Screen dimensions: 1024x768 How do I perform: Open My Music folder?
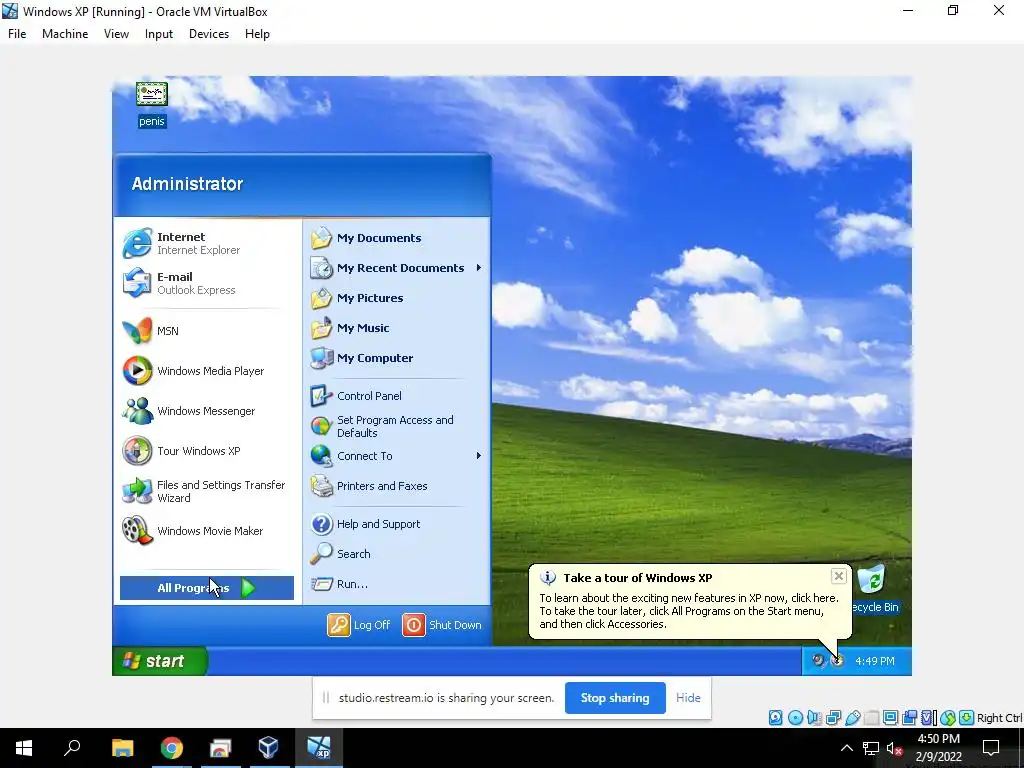(398, 328)
